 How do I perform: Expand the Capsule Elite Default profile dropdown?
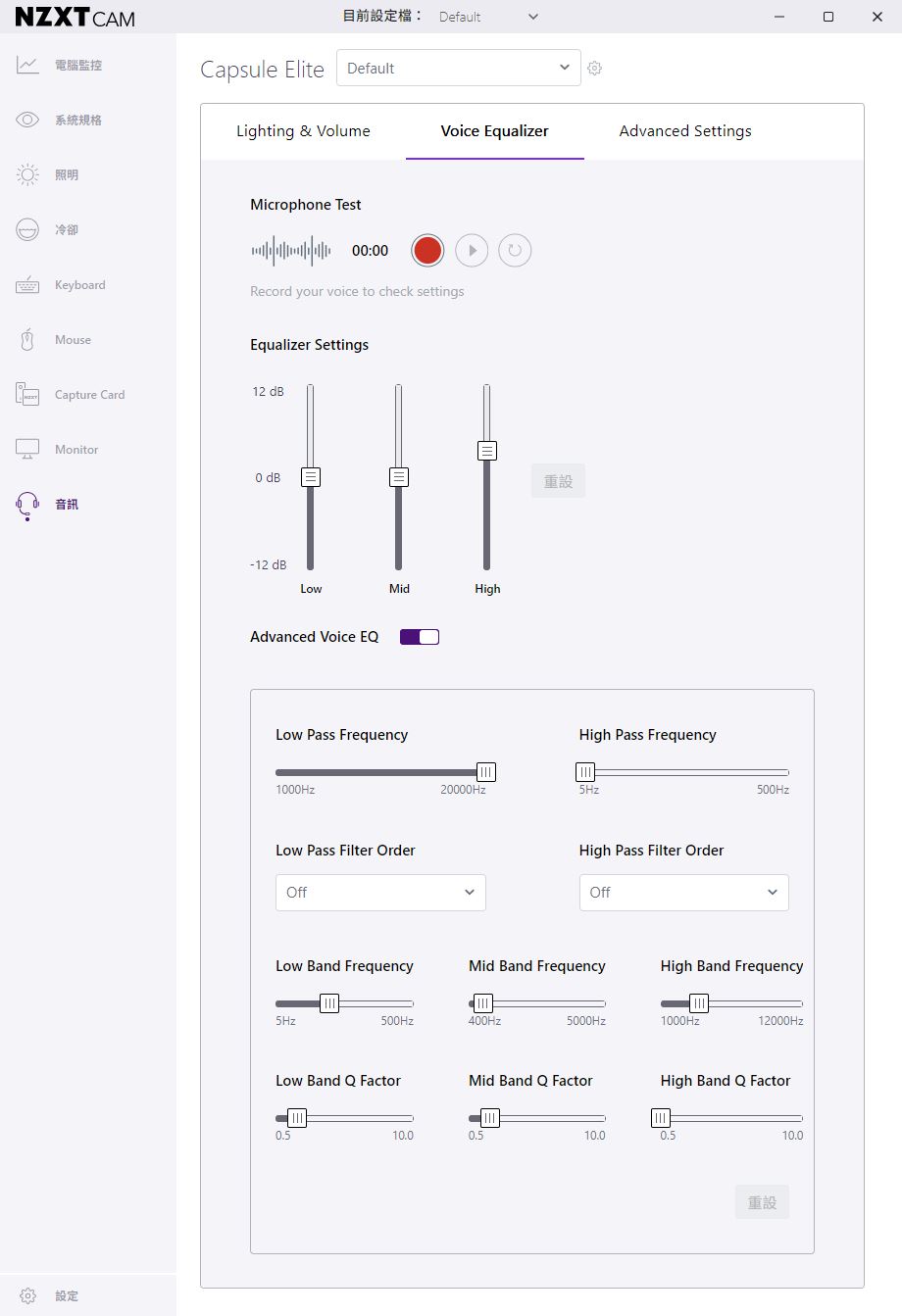point(459,68)
